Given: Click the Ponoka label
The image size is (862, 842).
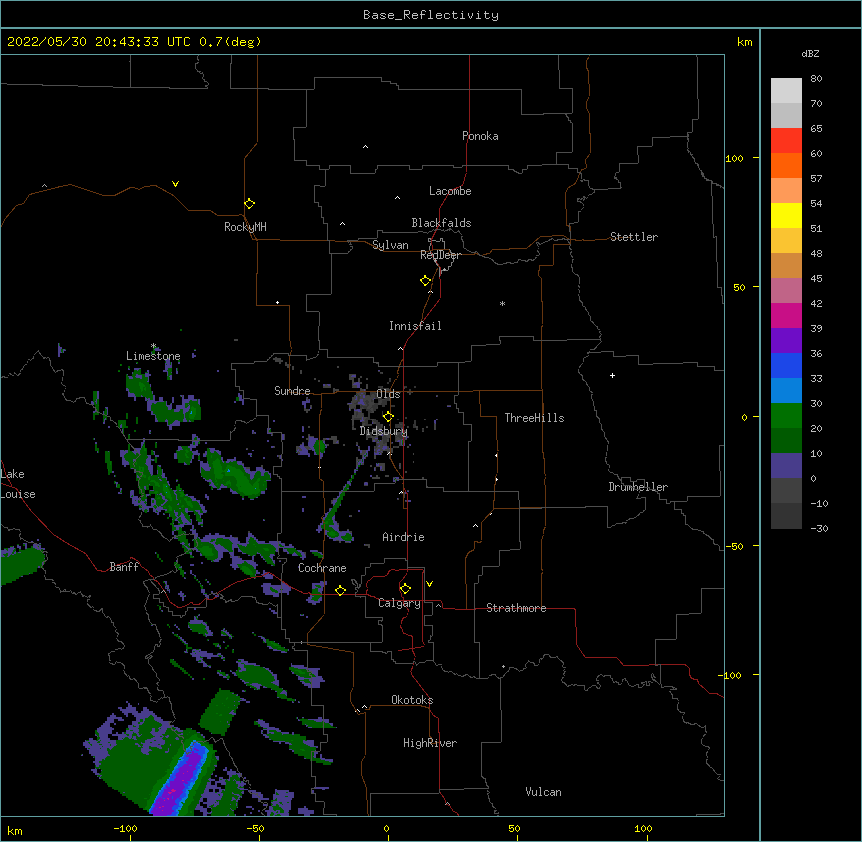Looking at the screenshot, I should [480, 136].
